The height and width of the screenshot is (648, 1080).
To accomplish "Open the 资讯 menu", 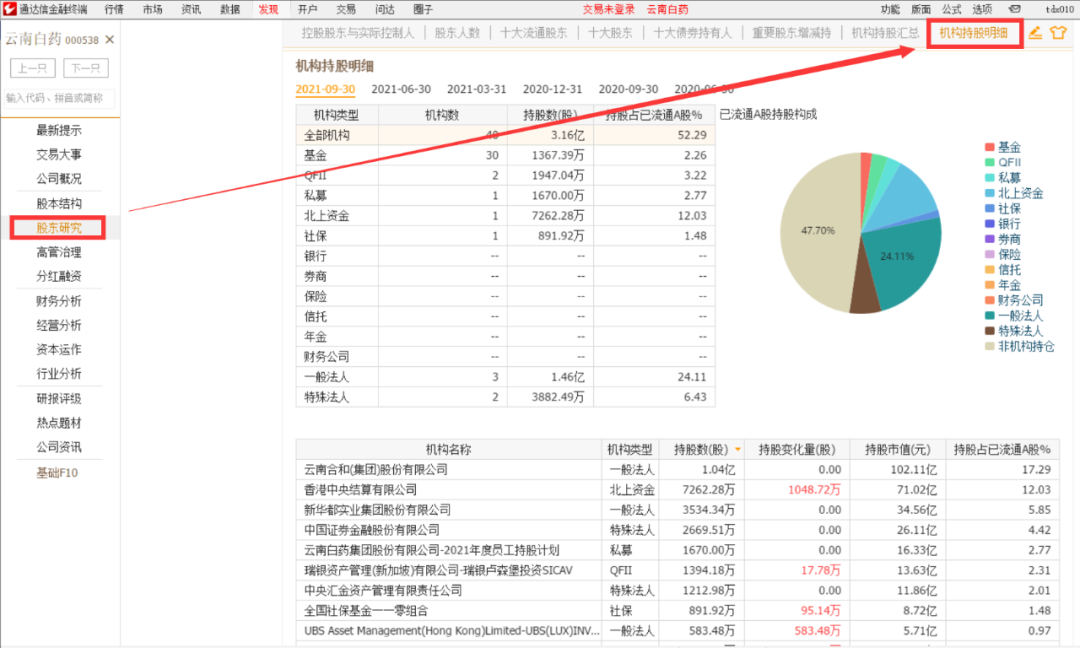I will 191,10.
